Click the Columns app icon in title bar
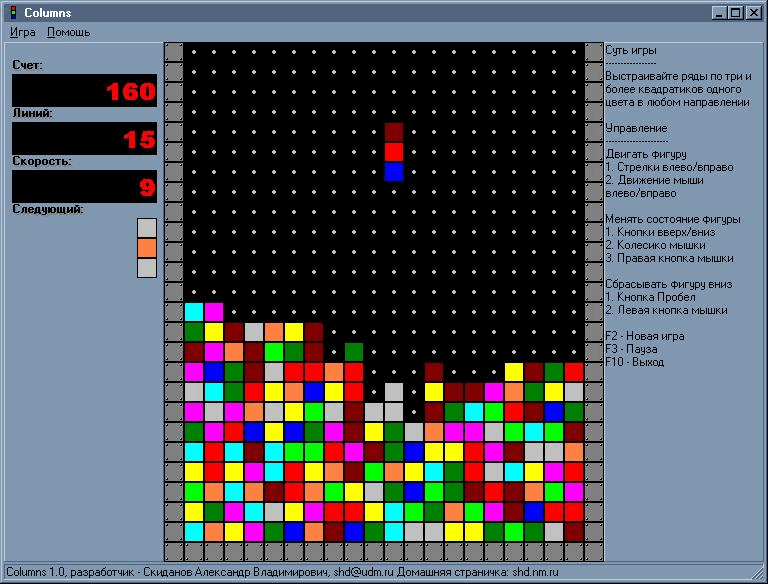768x584 pixels. [12, 12]
